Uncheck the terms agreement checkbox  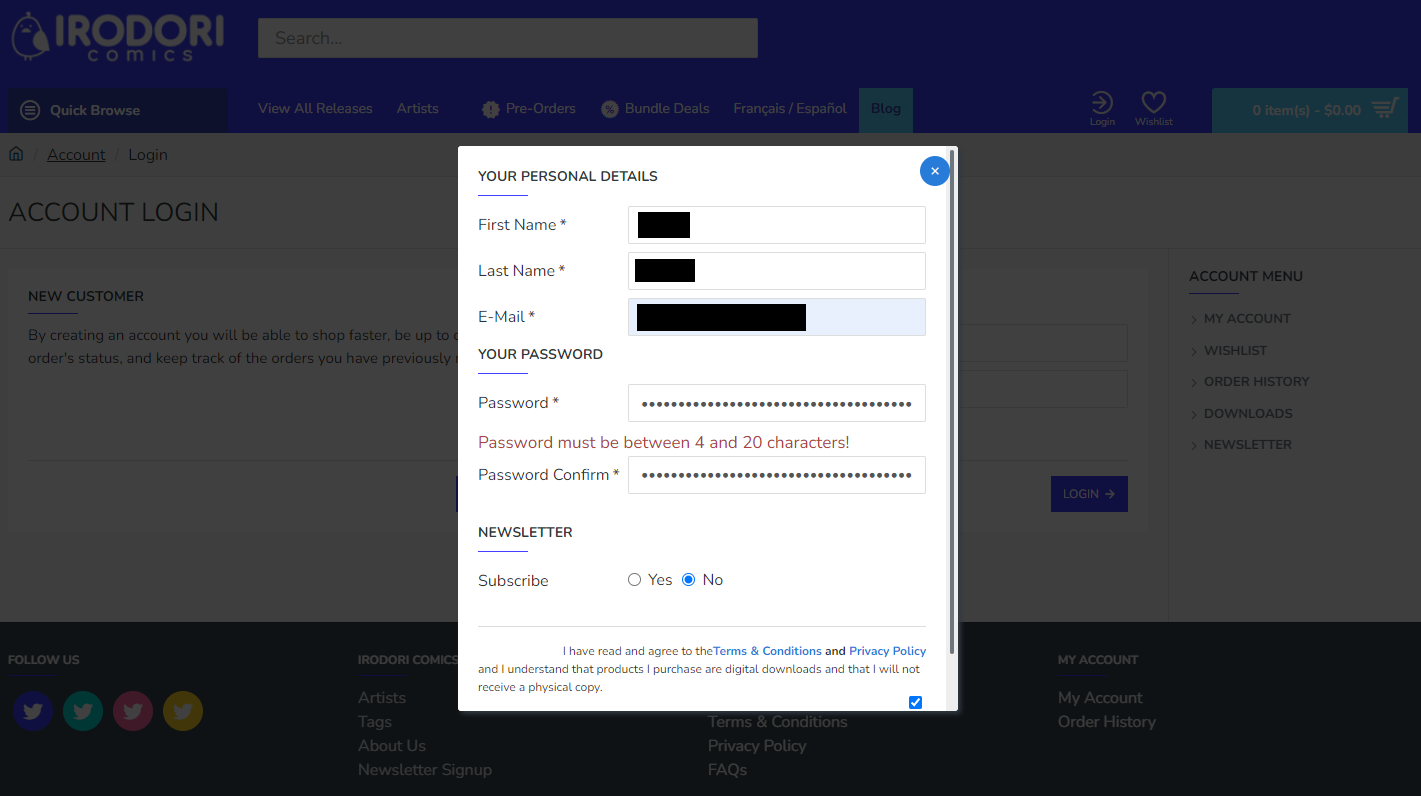(x=915, y=702)
